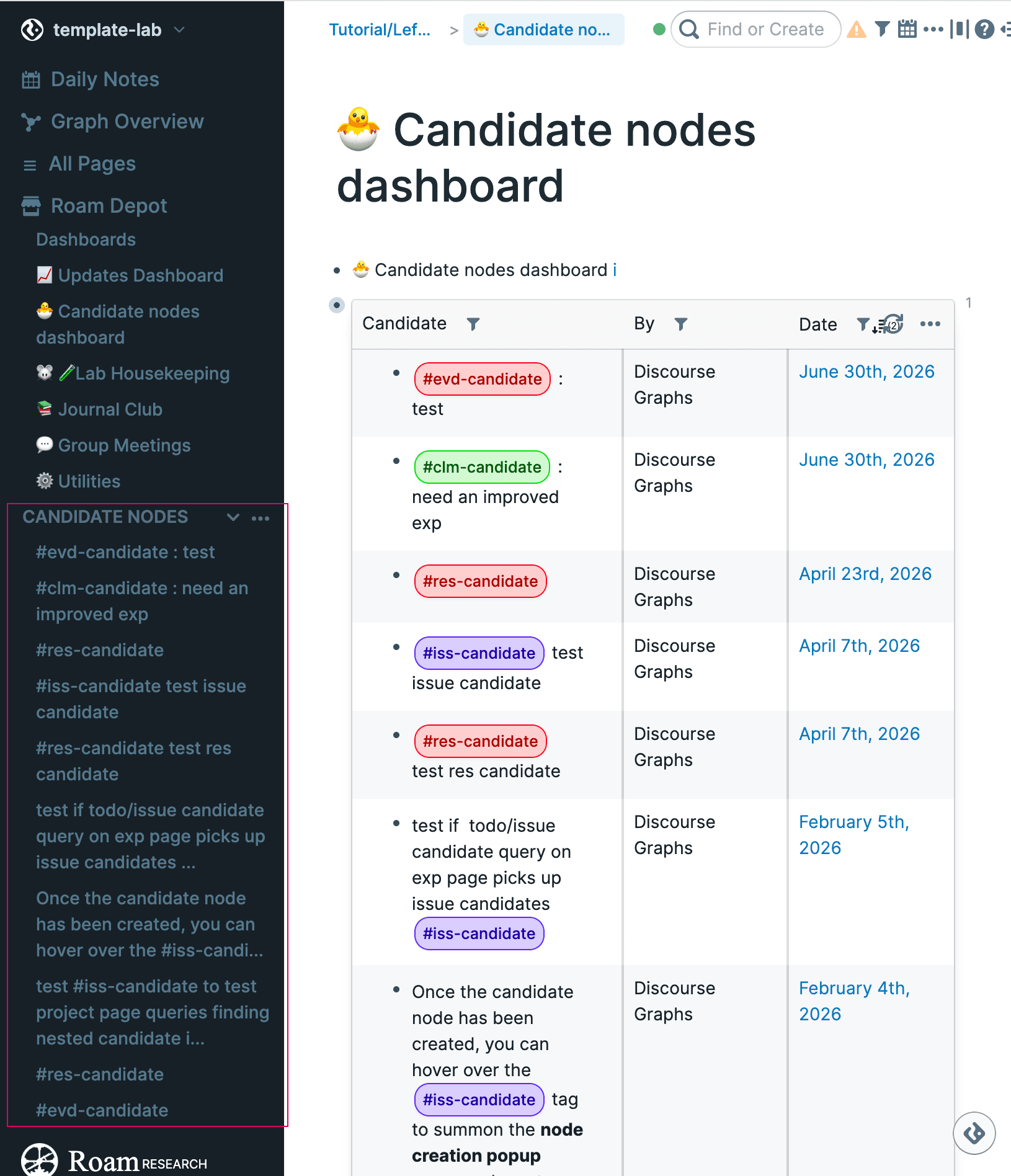This screenshot has height=1176, width=1011.
Task: Open the April 23rd, 2026 date link
Action: [865, 574]
